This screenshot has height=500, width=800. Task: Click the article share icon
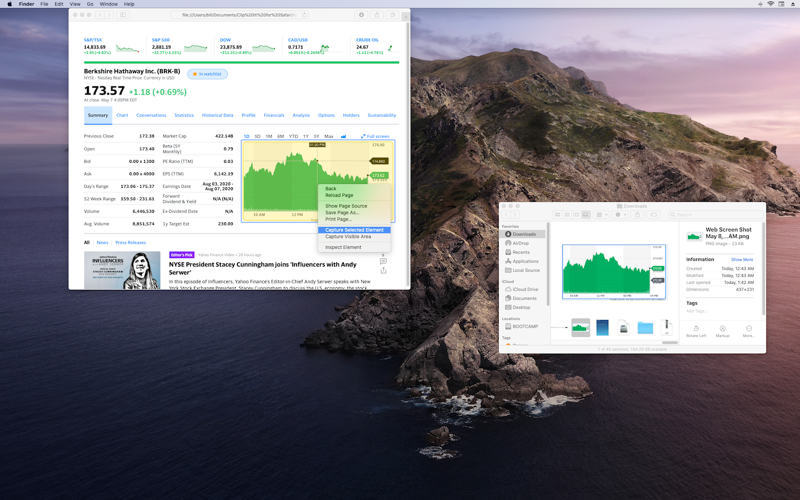pyautogui.click(x=383, y=271)
